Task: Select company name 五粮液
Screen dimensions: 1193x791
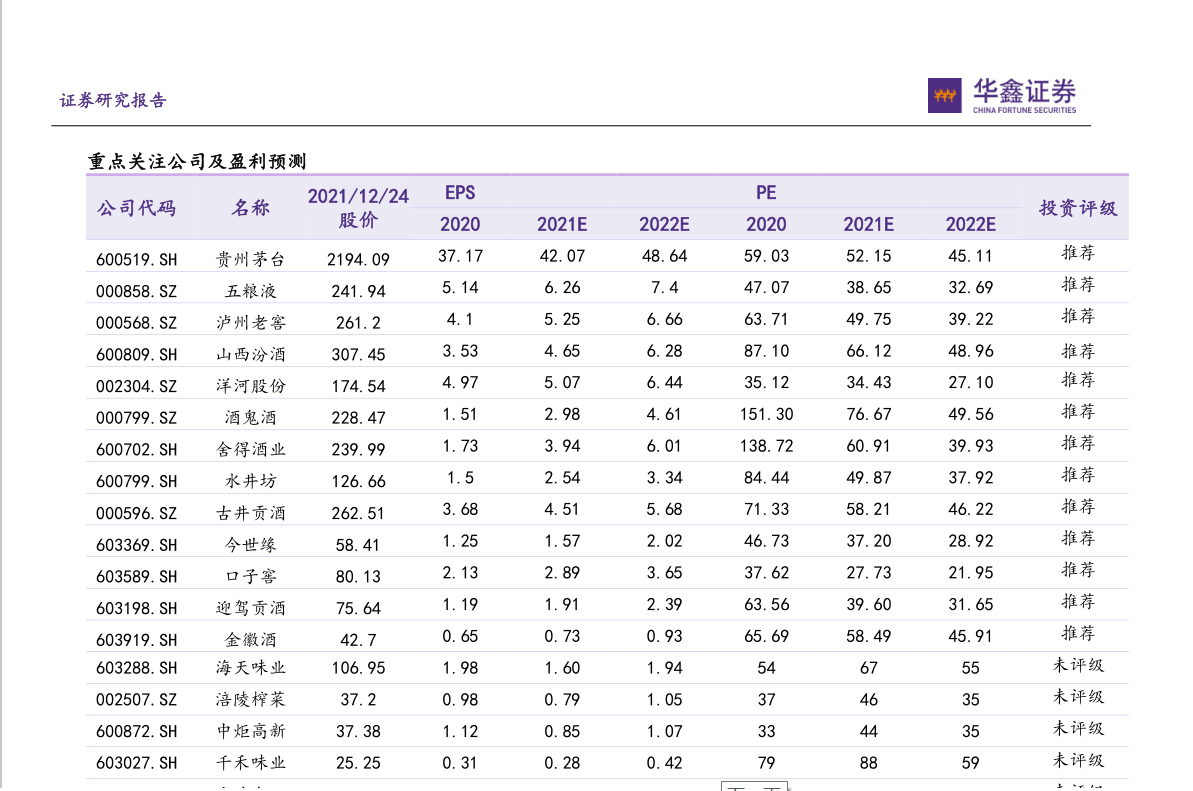Action: click(250, 291)
